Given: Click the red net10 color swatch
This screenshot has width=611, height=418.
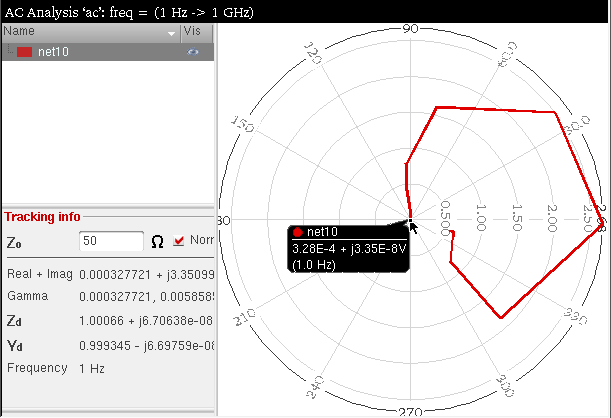Looking at the screenshot, I should coord(25,52).
